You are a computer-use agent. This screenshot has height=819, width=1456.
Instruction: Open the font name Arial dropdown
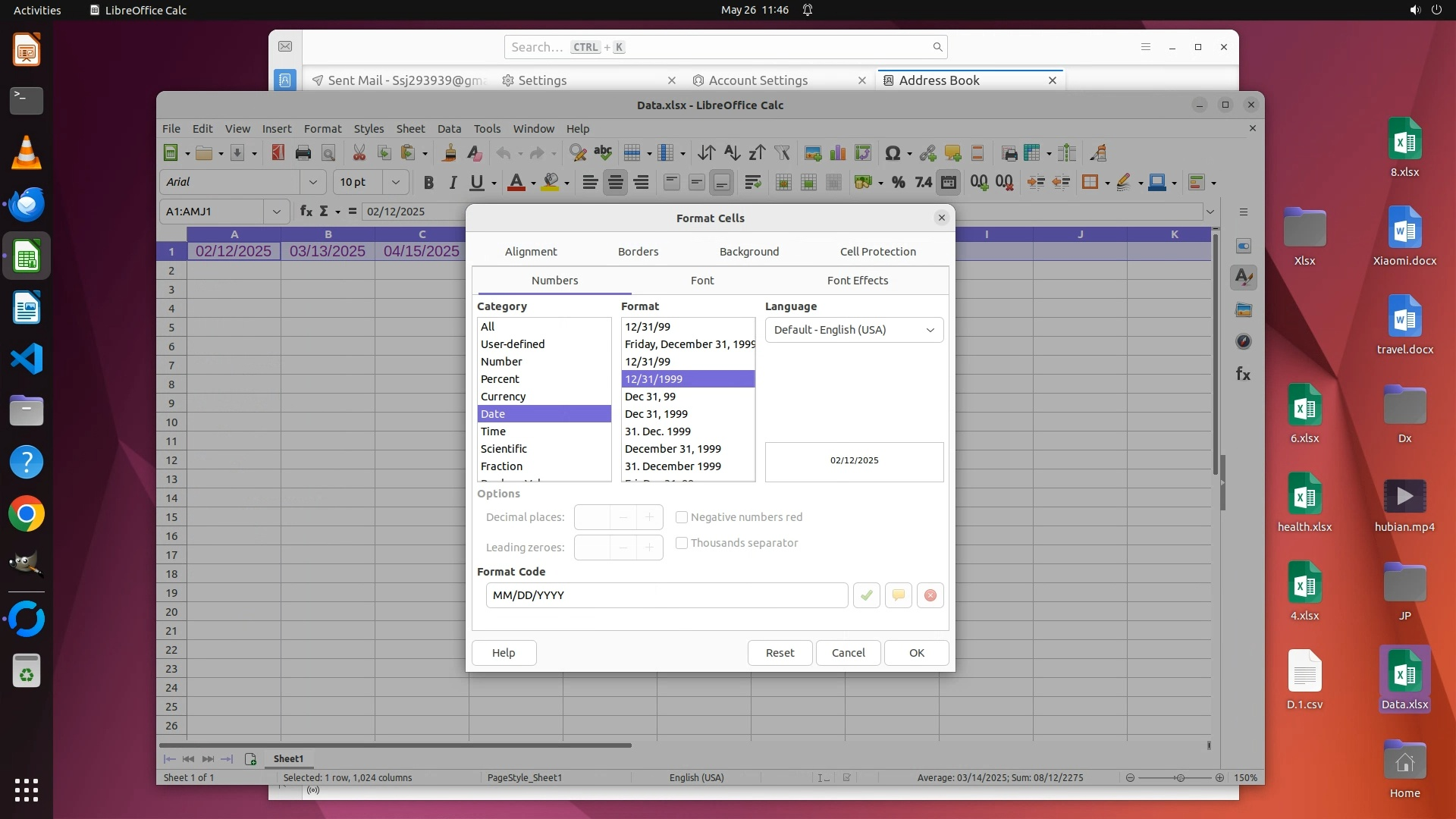[x=312, y=182]
